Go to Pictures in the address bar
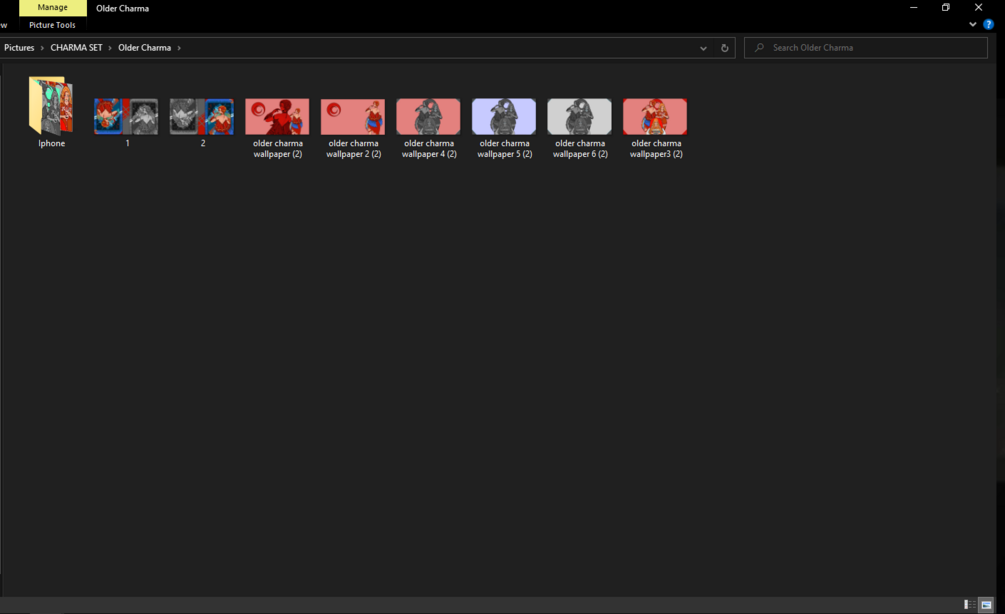The height and width of the screenshot is (614, 1005). coord(19,47)
